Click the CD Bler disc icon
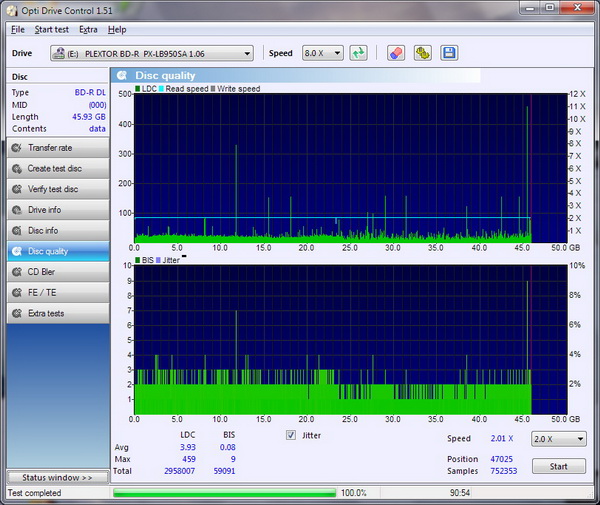600x505 pixels. click(16, 272)
